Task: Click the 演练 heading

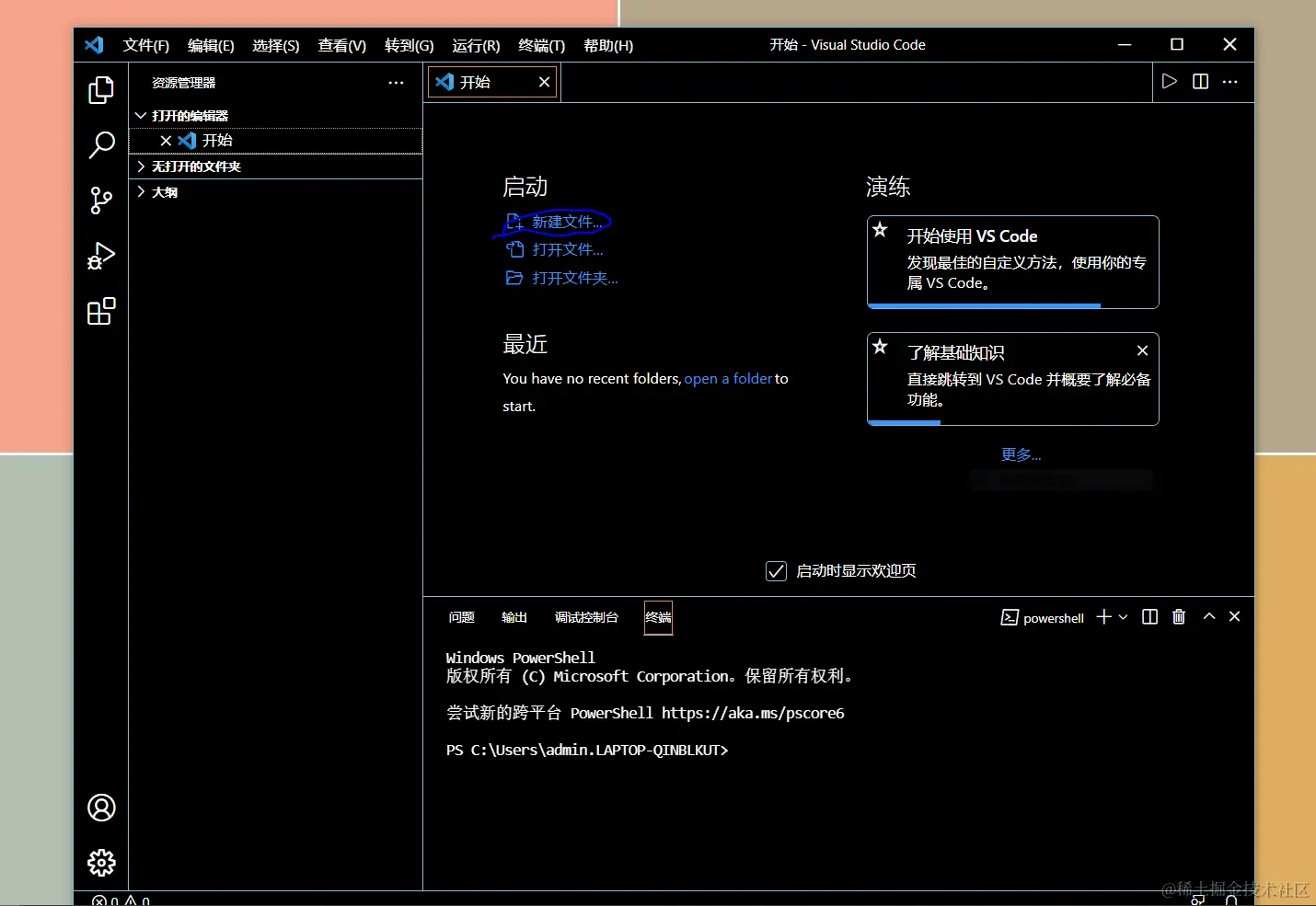Action: pos(888,187)
